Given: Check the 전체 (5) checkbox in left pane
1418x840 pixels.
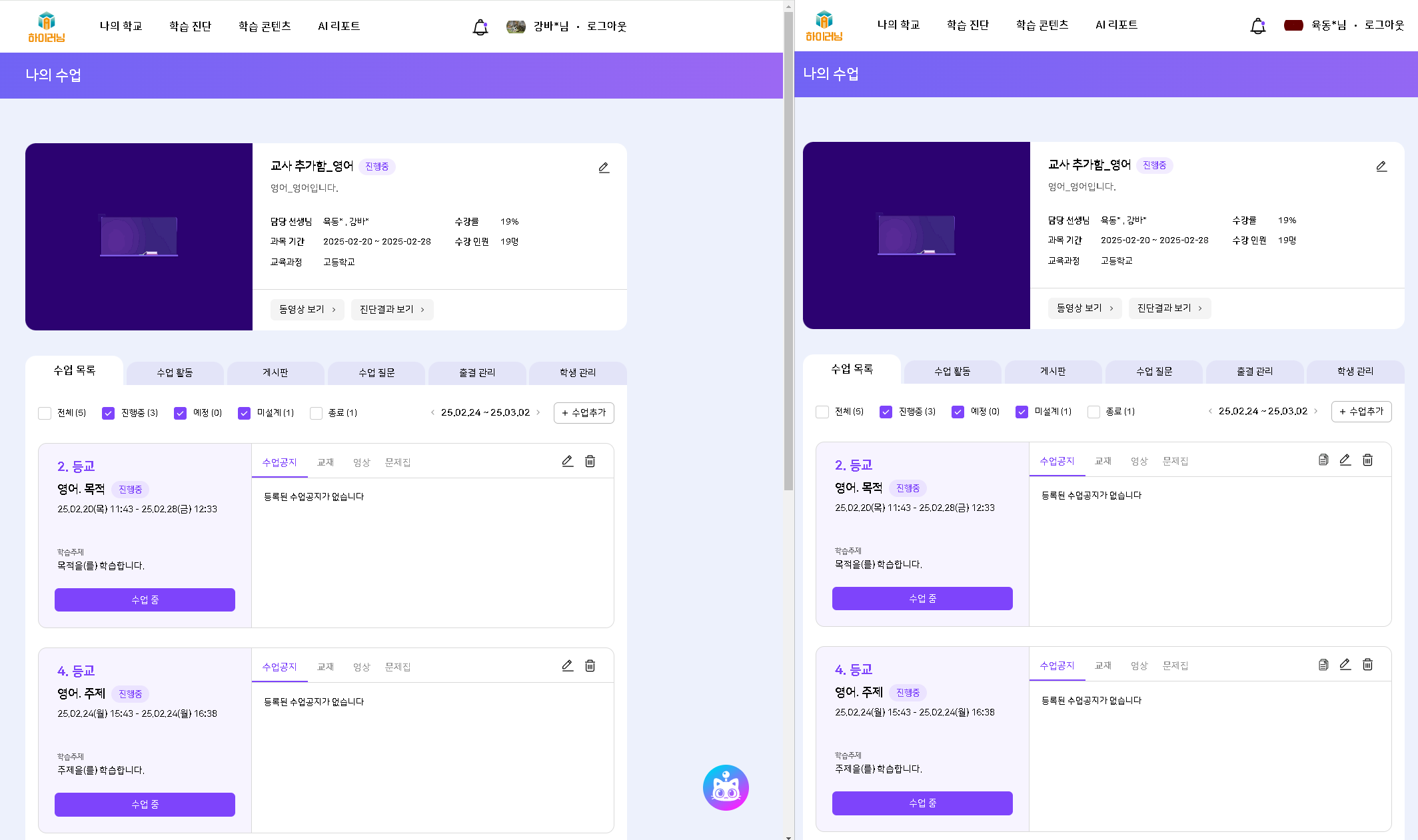Looking at the screenshot, I should (x=45, y=413).
